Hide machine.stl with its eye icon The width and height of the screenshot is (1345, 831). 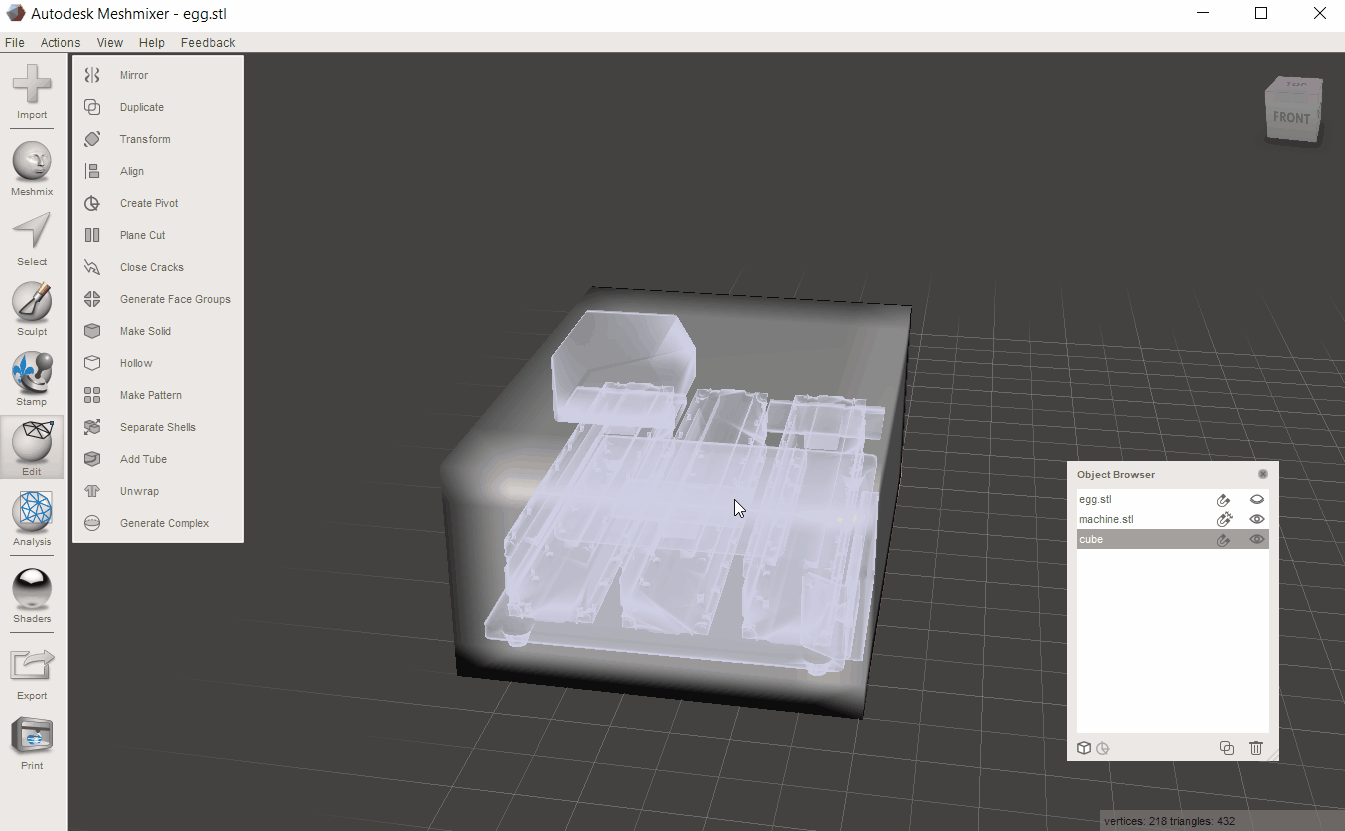click(x=1257, y=519)
